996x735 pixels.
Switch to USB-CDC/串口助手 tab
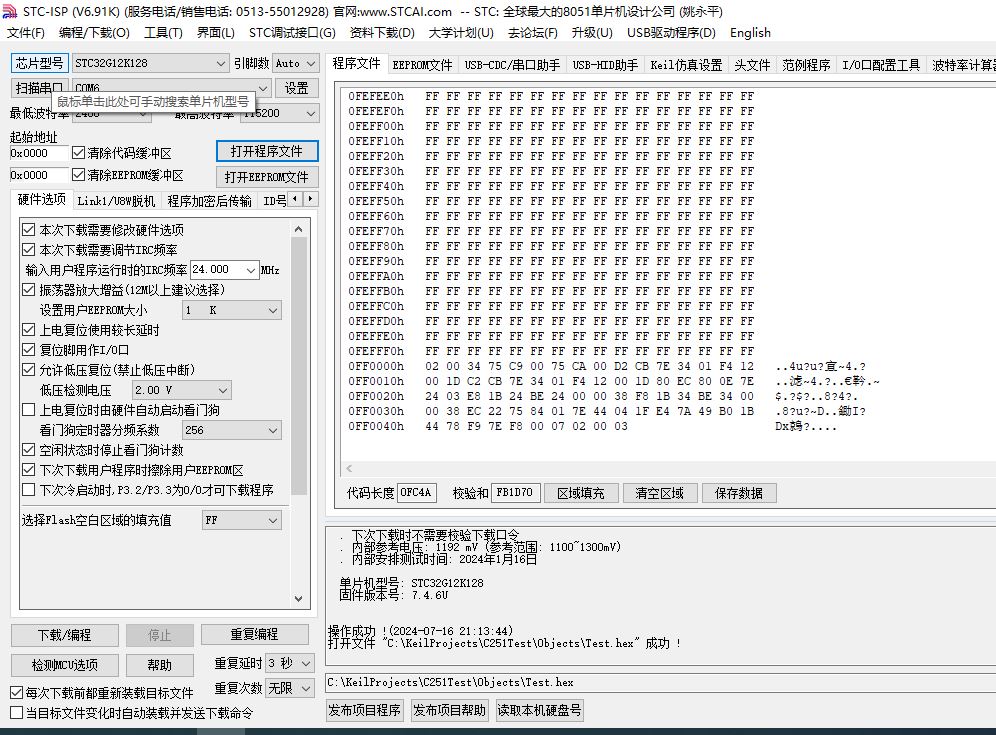[512, 65]
